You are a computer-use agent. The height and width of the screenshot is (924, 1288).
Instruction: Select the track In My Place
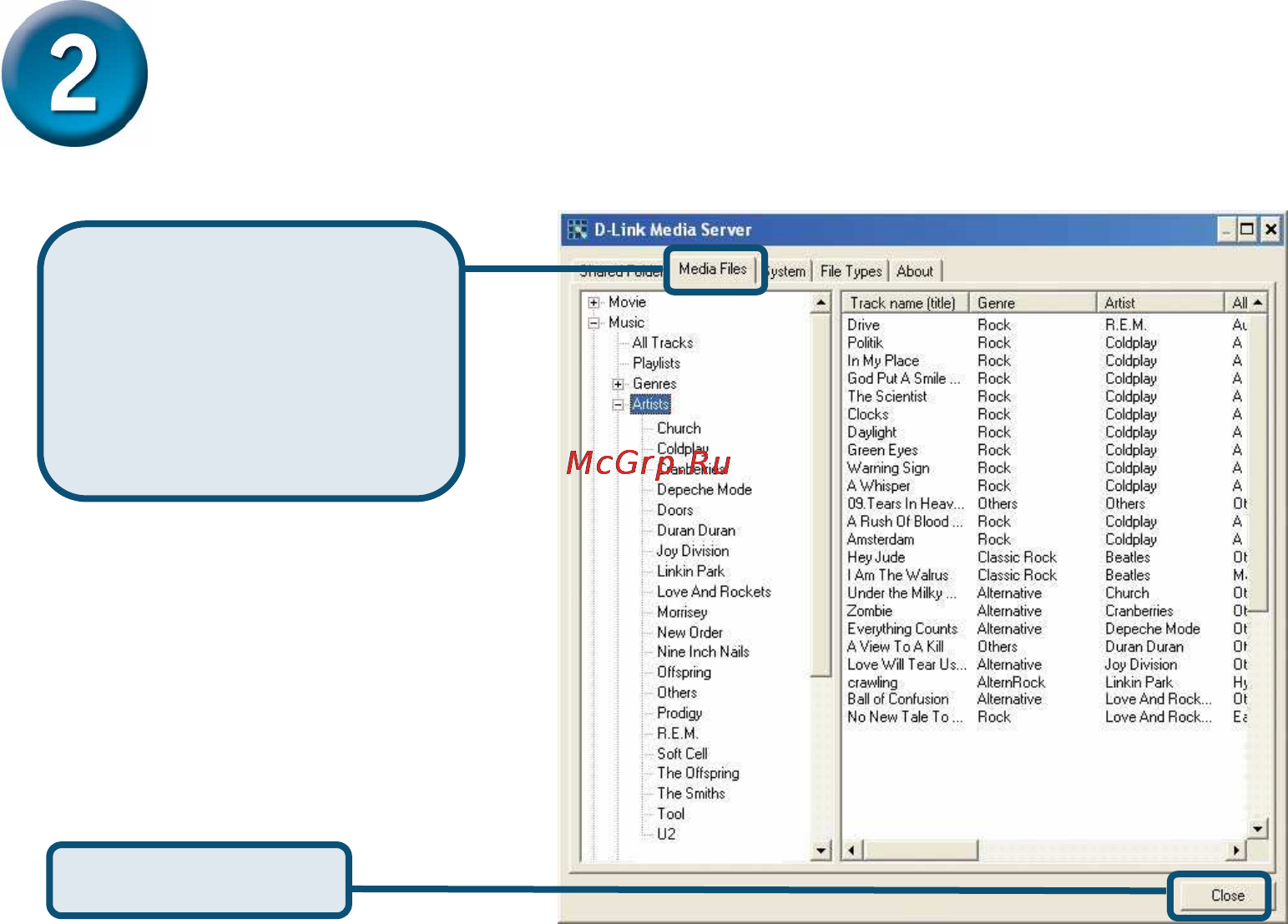coord(883,361)
